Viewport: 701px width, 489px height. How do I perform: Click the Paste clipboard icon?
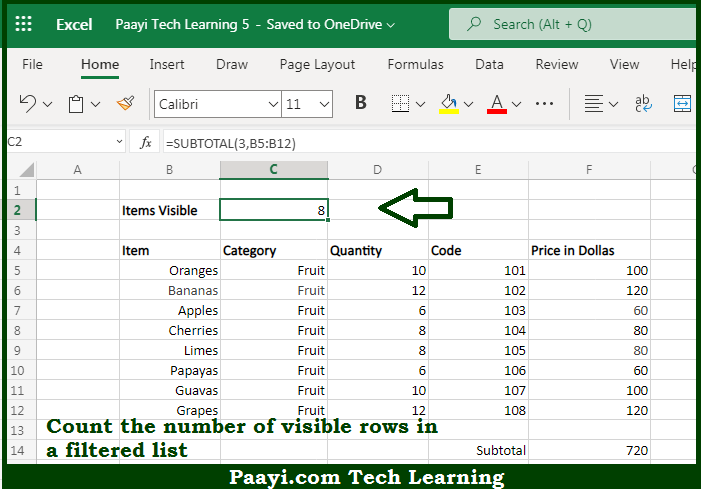76,104
